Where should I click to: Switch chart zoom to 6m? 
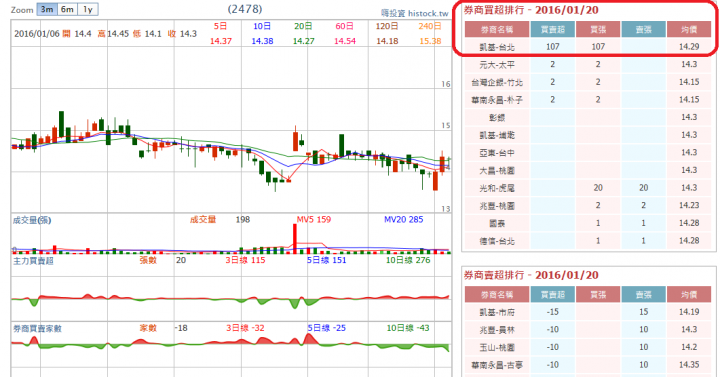tap(67, 9)
